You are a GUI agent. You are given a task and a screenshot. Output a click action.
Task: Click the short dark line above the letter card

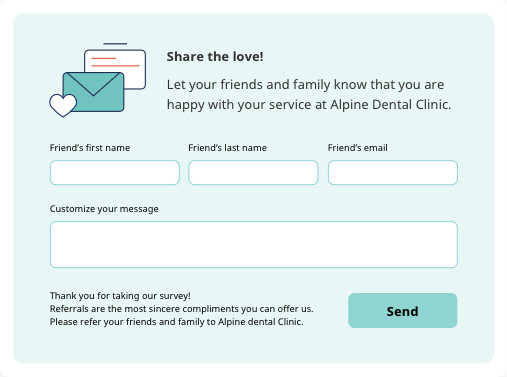pos(115,44)
